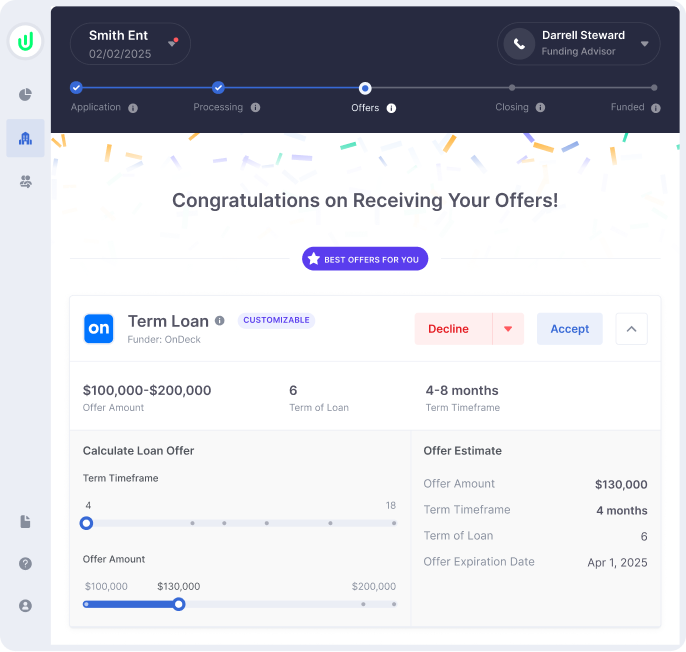Image resolution: width=686 pixels, height=652 pixels.
Task: Click the $100,000-$200,000 offer amount value
Action: coord(147,390)
